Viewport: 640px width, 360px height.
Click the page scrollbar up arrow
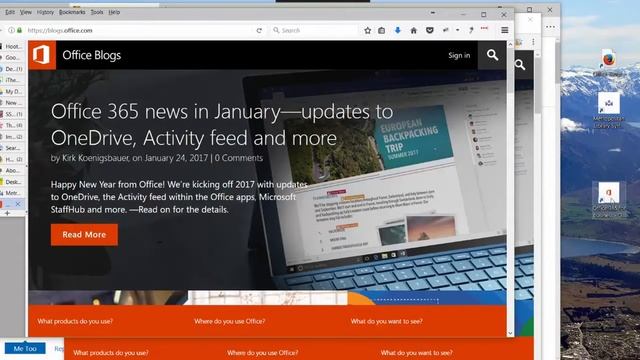(510, 44)
